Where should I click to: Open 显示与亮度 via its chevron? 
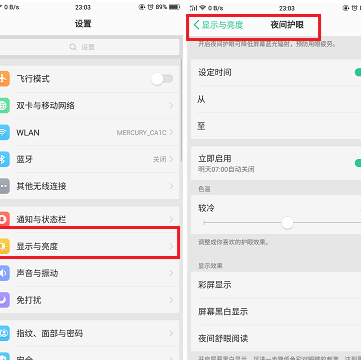pyautogui.click(x=171, y=246)
